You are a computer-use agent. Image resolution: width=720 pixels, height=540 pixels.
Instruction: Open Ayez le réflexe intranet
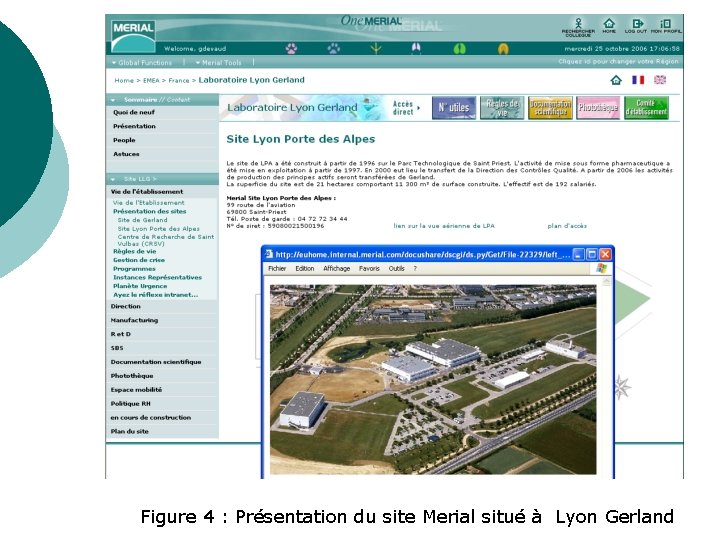[x=155, y=295]
